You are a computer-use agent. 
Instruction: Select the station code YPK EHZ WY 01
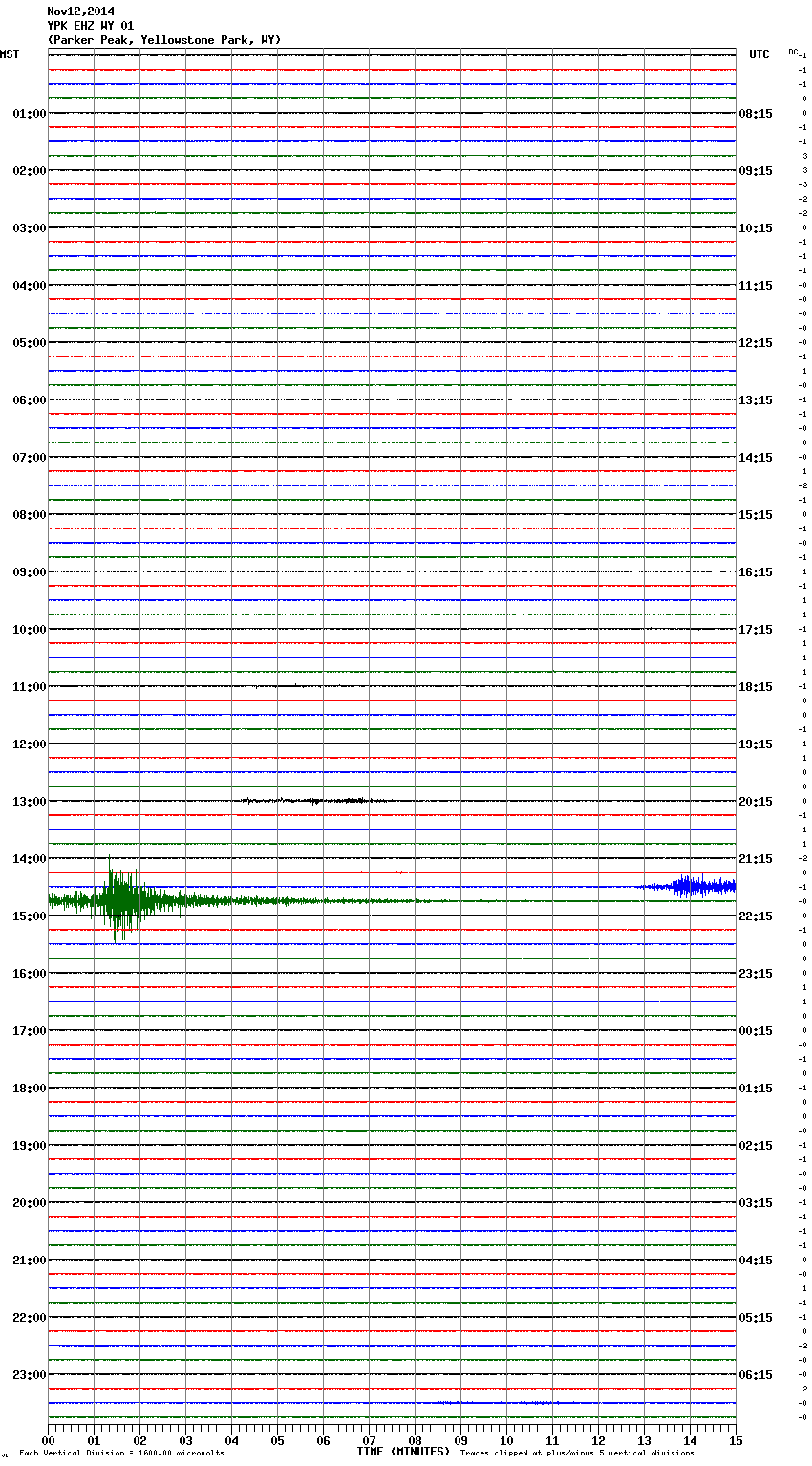90,26
